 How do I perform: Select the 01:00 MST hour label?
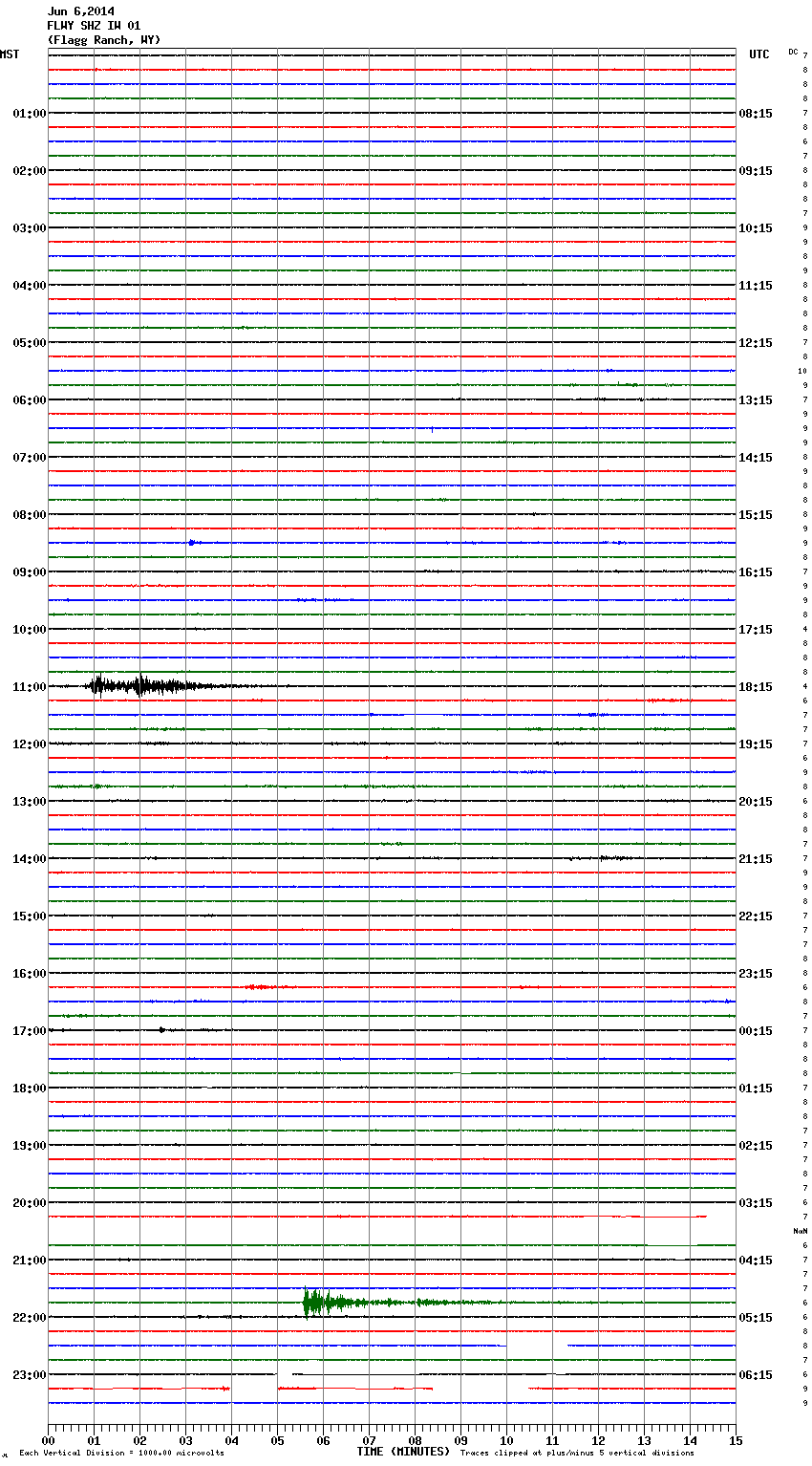click(x=30, y=114)
